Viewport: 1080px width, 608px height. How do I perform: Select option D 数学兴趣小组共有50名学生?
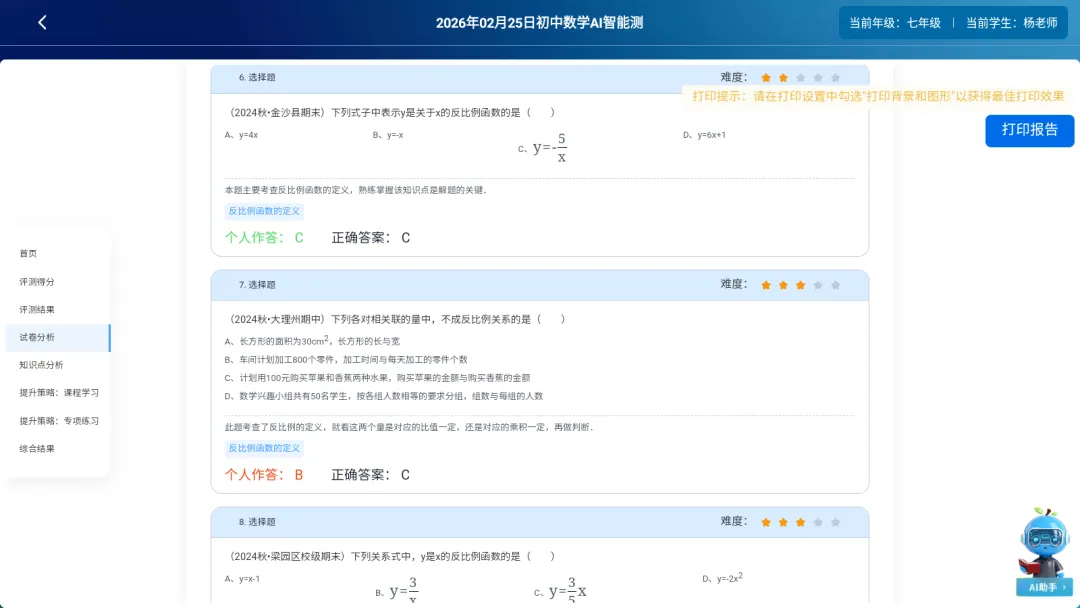point(384,396)
